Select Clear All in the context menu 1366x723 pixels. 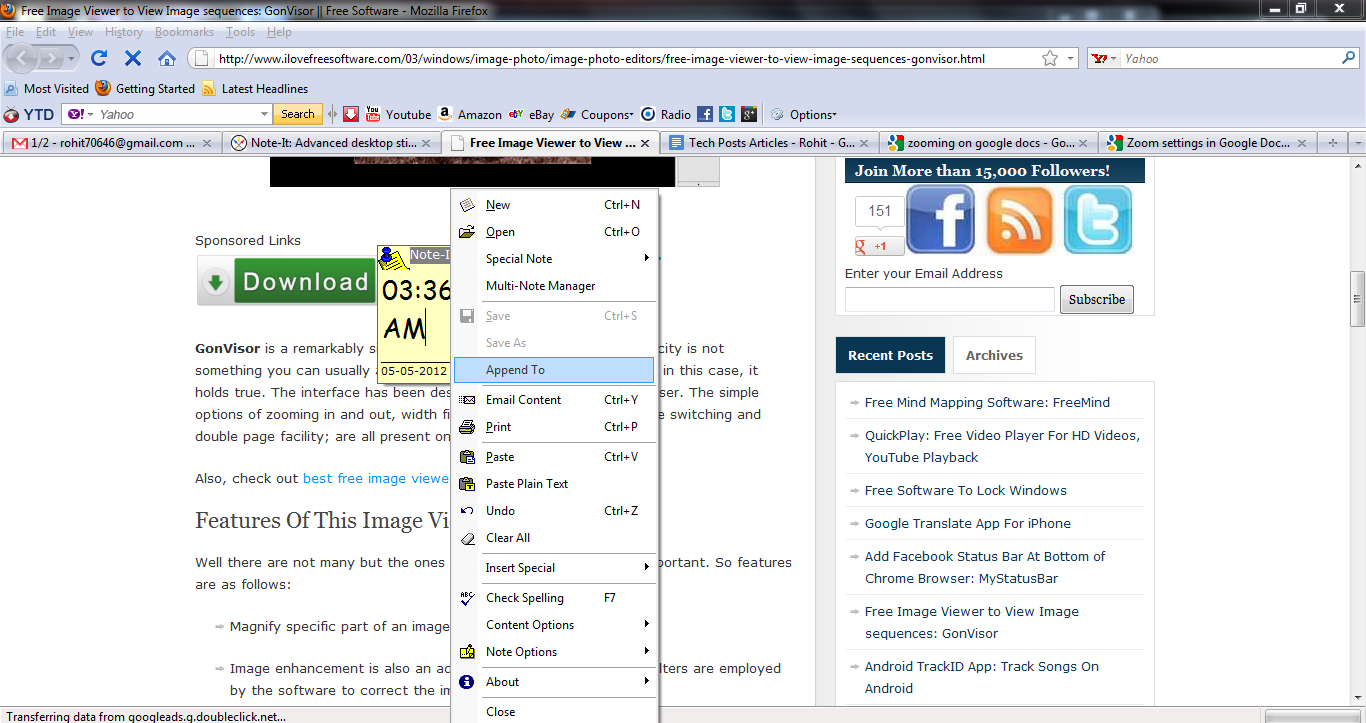[x=556, y=538]
